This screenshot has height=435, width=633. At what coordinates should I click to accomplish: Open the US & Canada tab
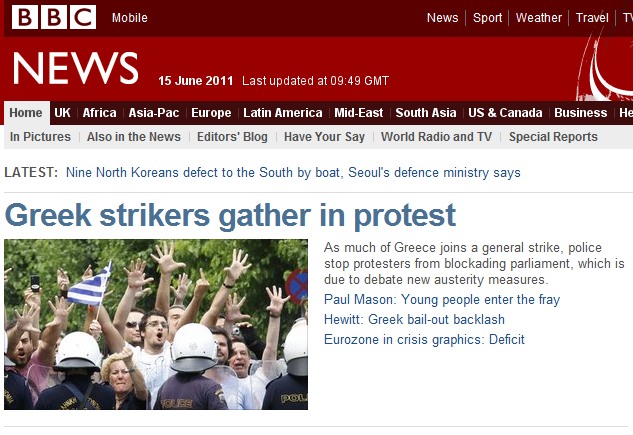point(505,113)
